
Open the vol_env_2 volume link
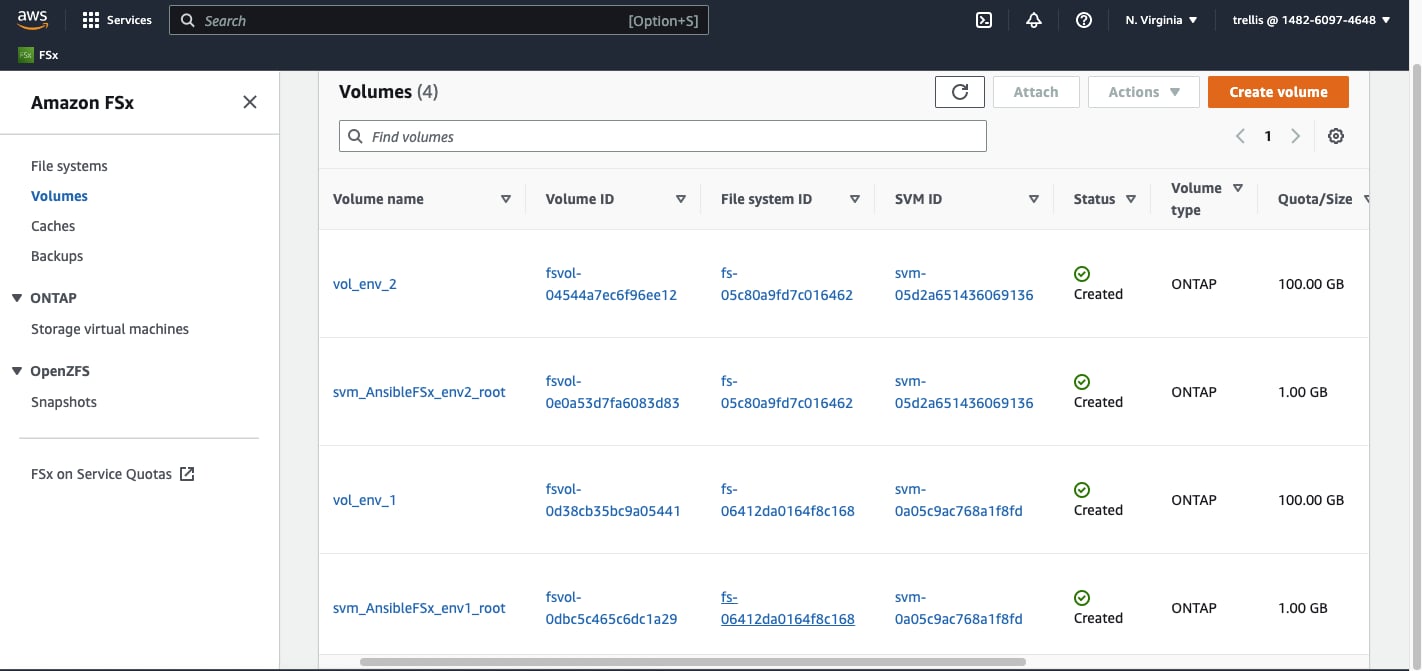(365, 284)
